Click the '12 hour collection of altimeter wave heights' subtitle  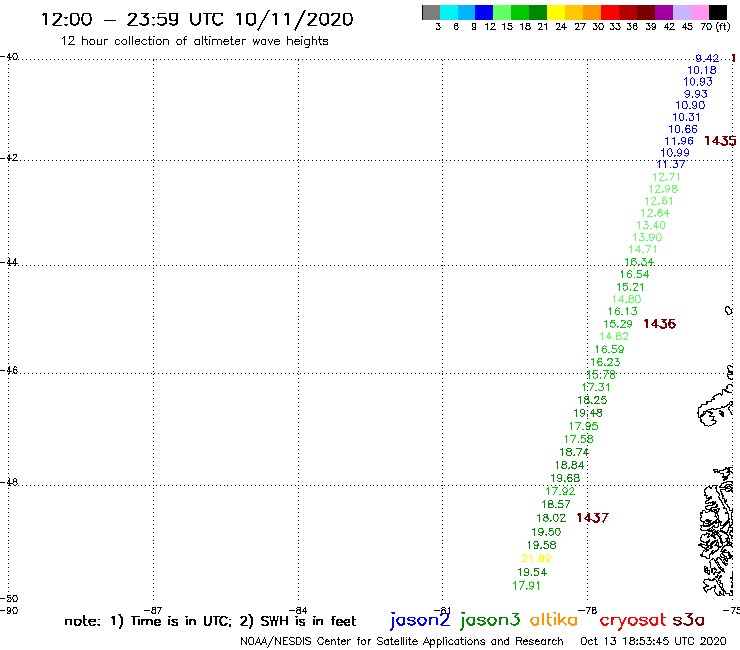(x=194, y=41)
